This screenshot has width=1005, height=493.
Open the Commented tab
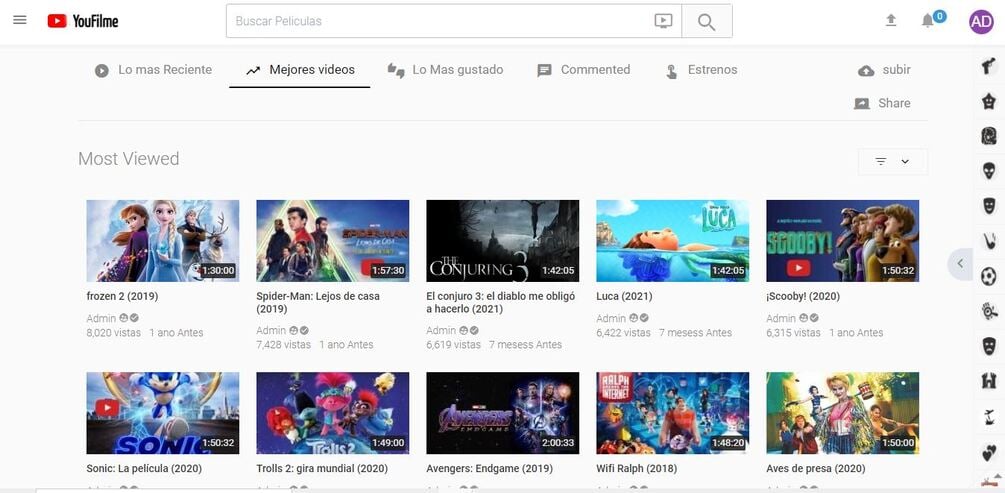click(584, 70)
